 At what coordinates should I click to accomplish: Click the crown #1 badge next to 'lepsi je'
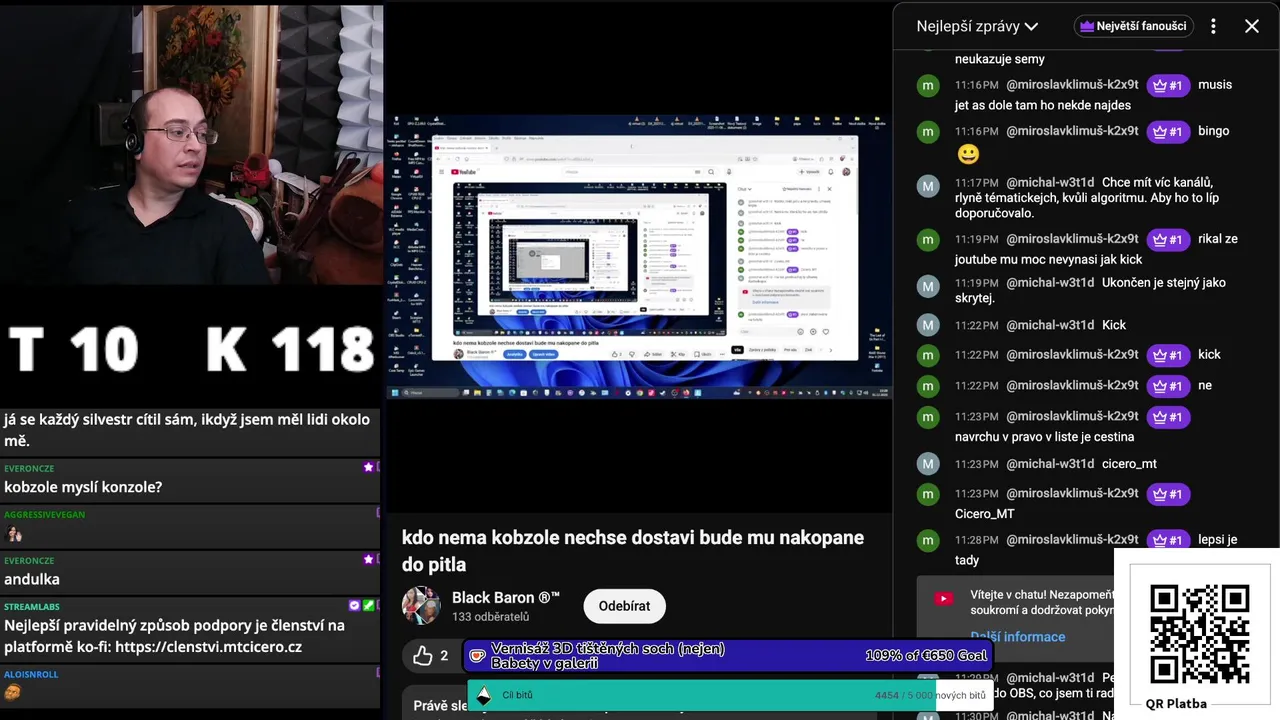tap(1168, 541)
